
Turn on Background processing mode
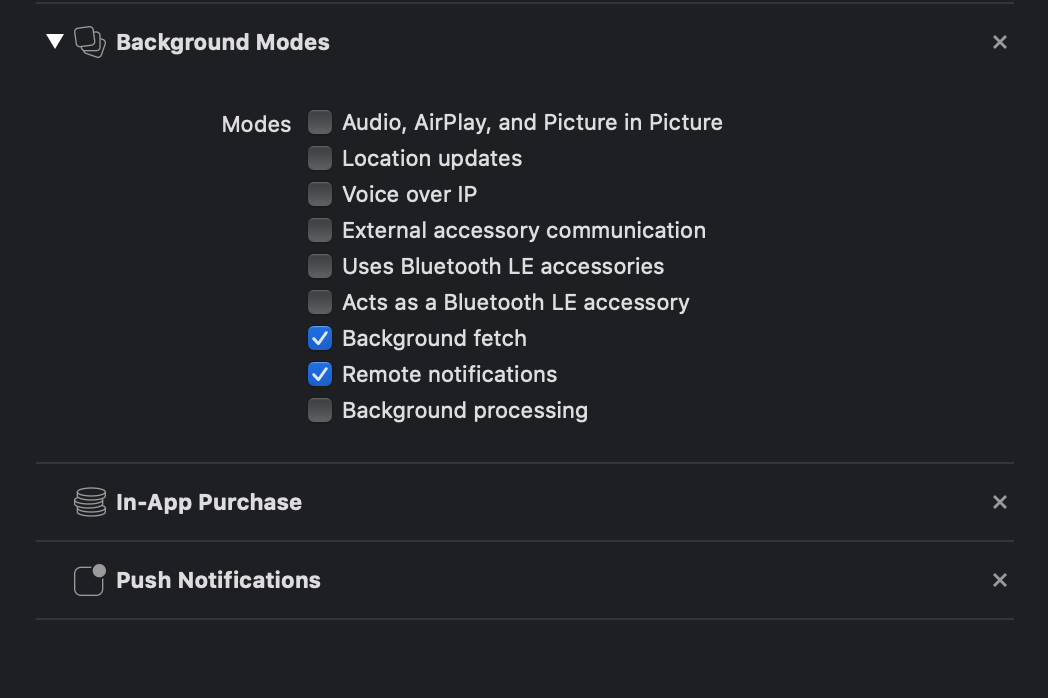320,410
